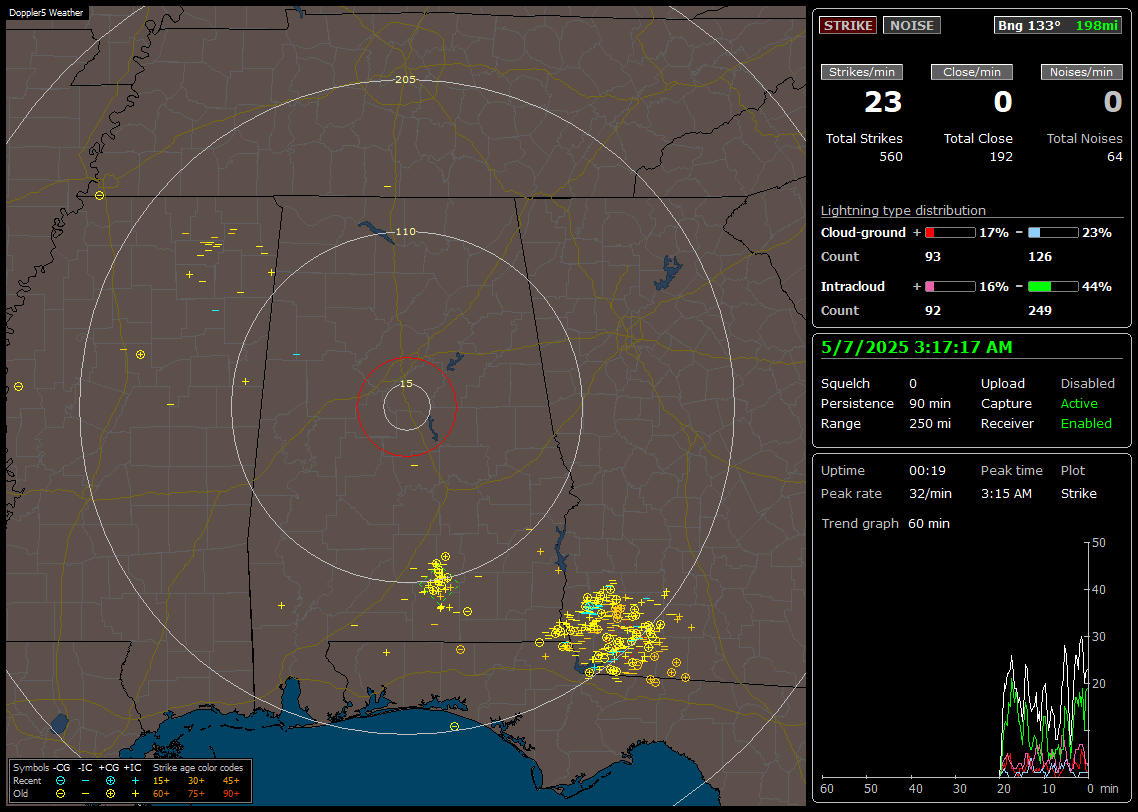
Task: Click the red STRIKE indicator button
Action: [848, 25]
